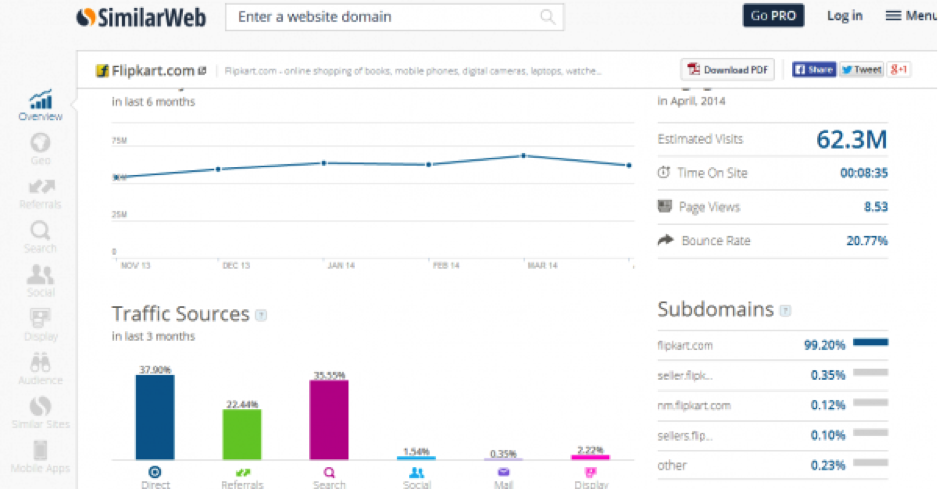Tweet this page
Image resolution: width=938 pixels, height=490 pixels.
tap(861, 70)
